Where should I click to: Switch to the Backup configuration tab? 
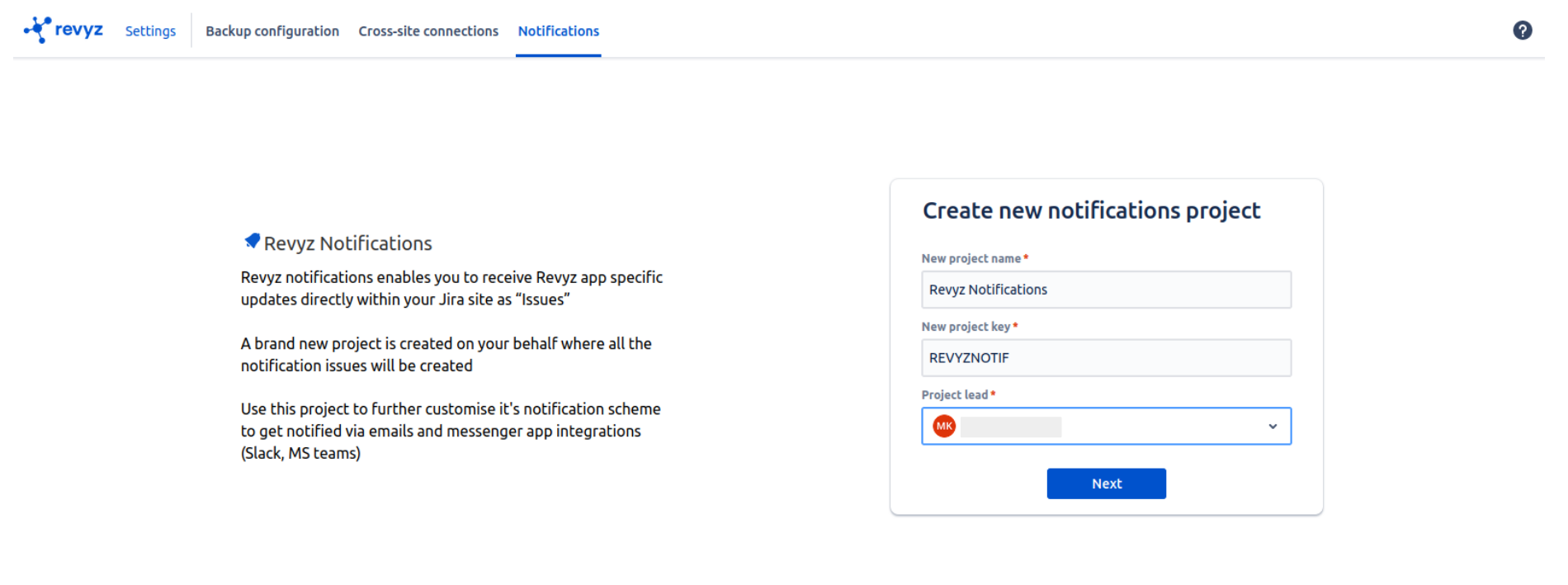(x=272, y=31)
